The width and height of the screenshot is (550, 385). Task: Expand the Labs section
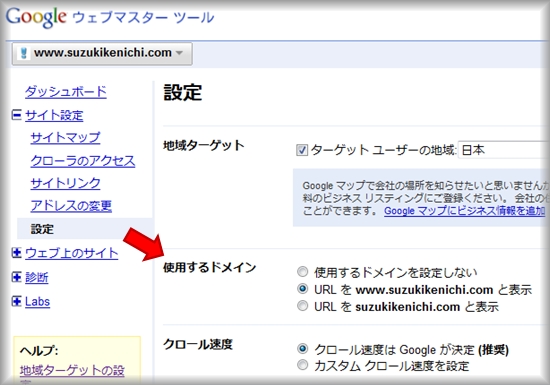[x=16, y=301]
